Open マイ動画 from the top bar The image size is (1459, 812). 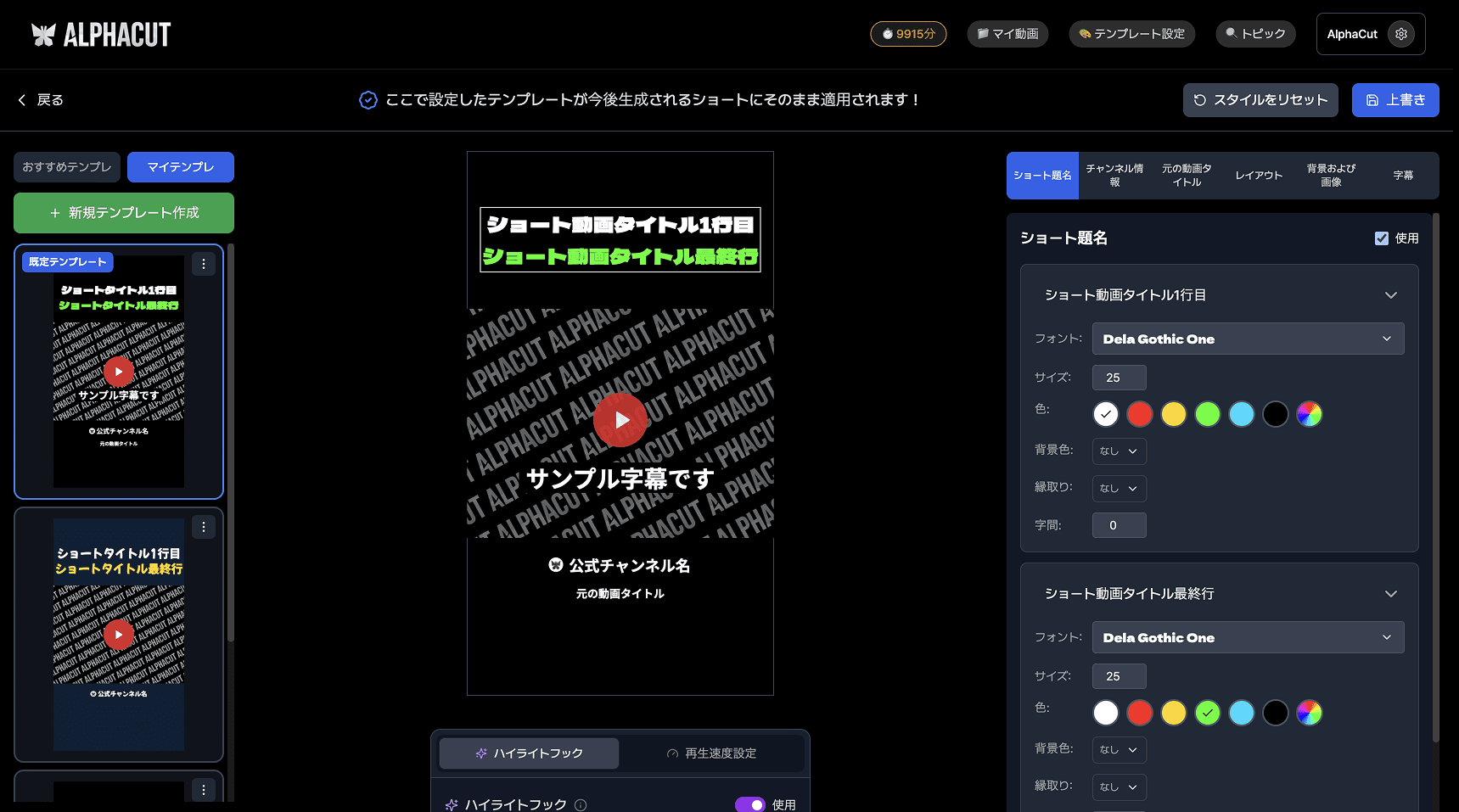pos(1007,34)
